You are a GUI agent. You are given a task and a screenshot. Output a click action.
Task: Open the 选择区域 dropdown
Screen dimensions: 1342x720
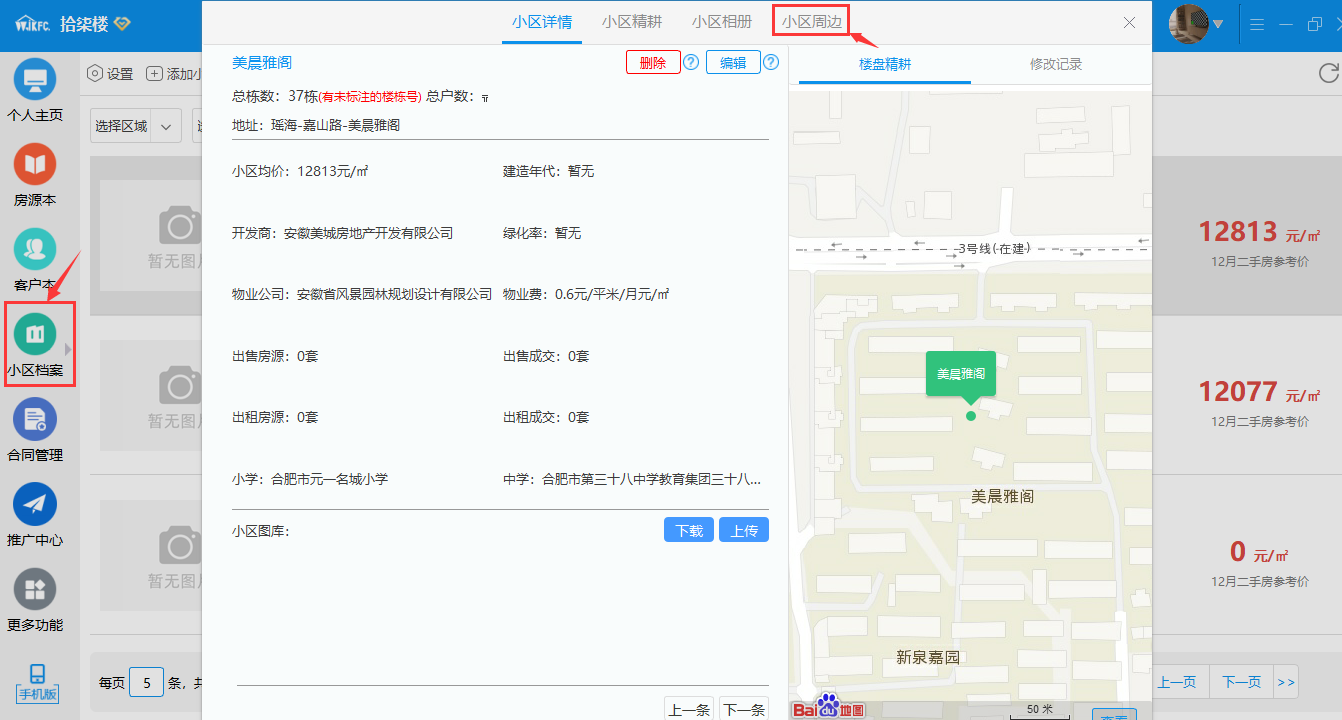tap(135, 126)
